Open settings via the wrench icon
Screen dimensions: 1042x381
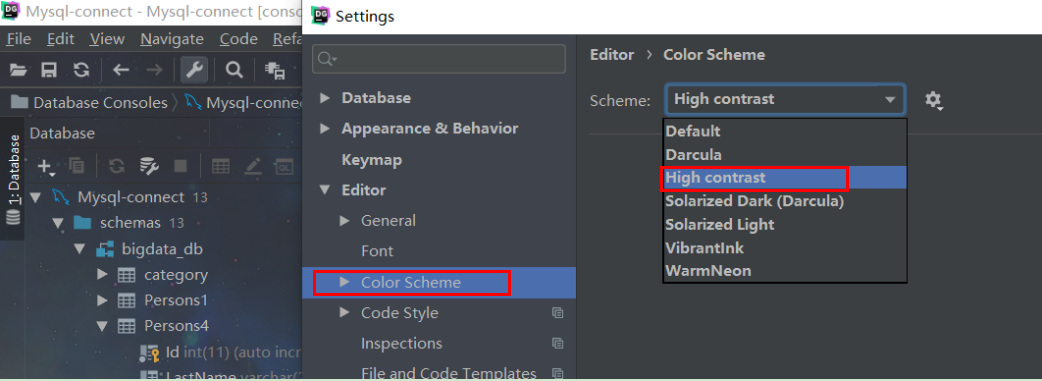click(195, 69)
